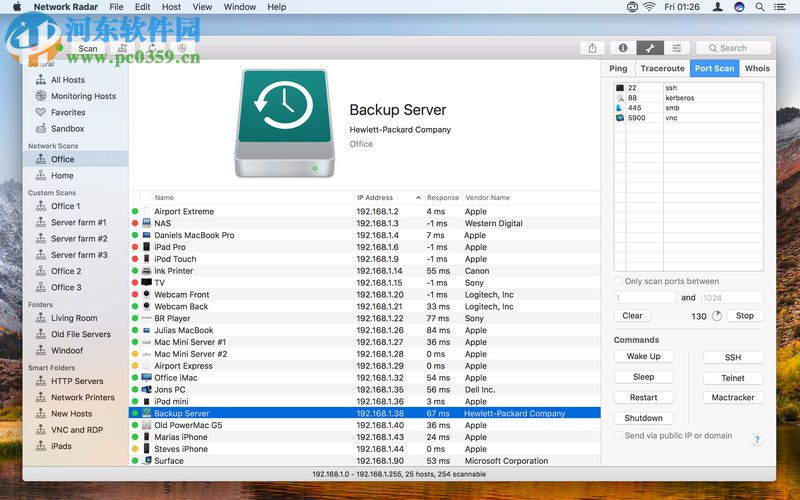Click the Search field in the toolbar

[733, 48]
